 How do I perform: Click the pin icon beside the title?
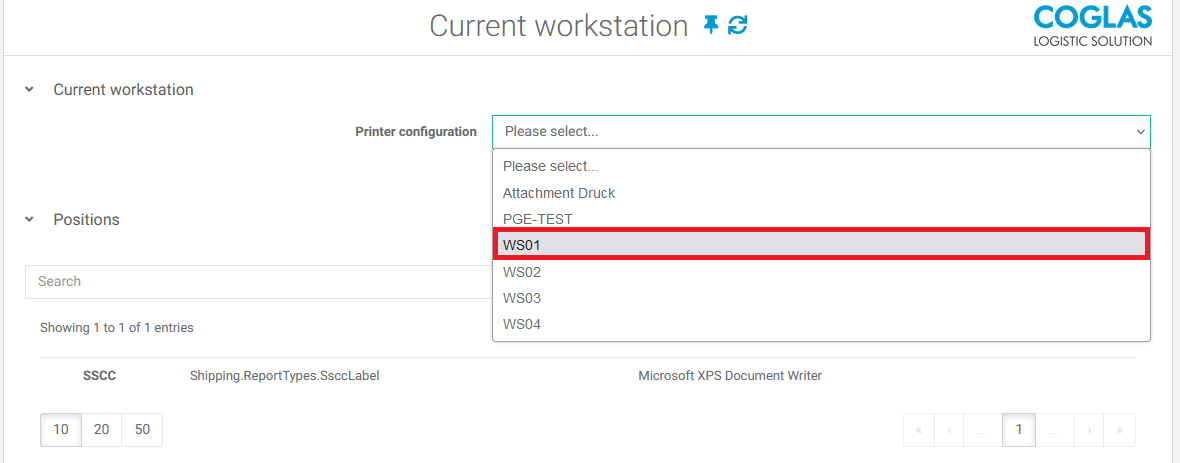tap(711, 25)
